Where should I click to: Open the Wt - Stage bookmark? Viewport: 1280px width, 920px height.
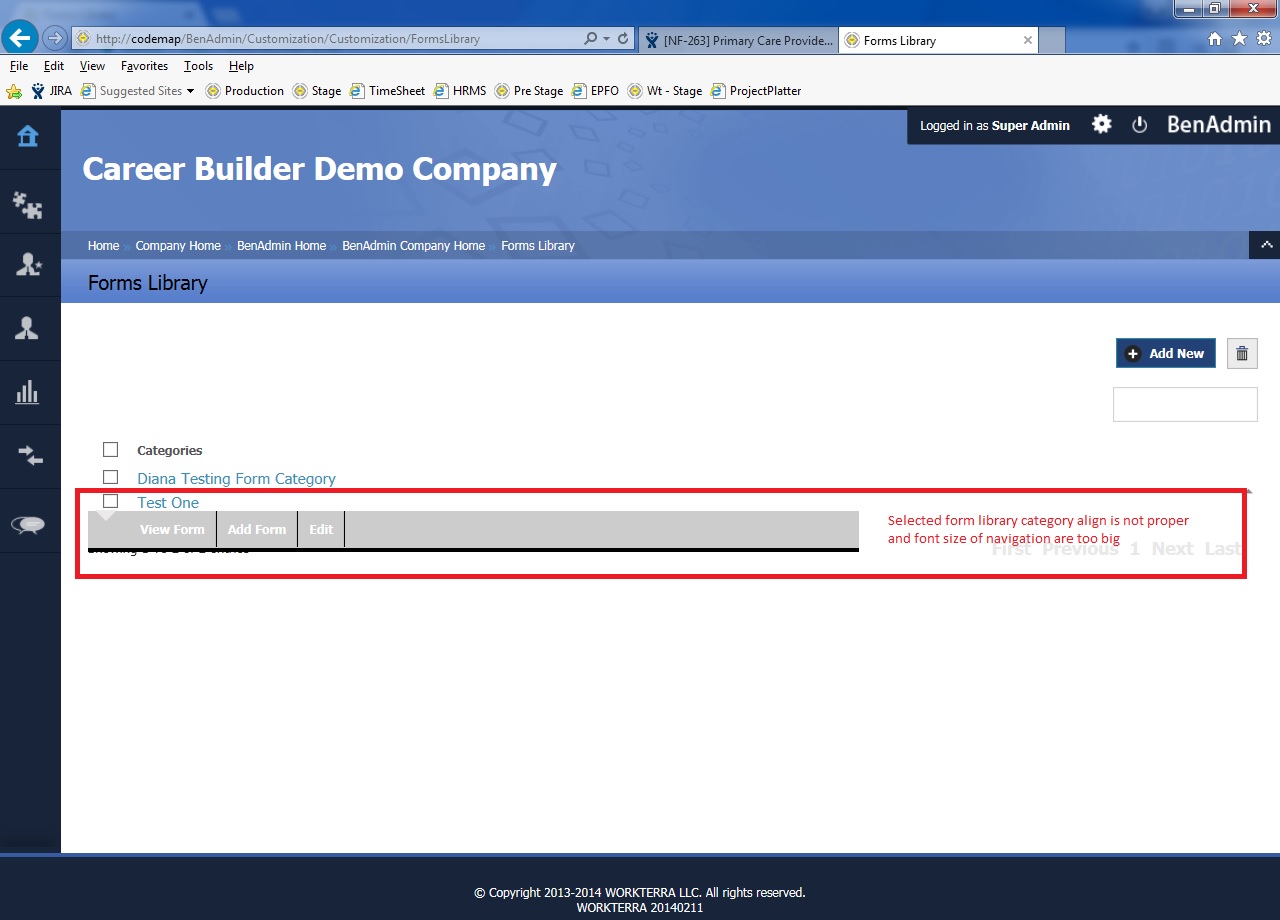tap(665, 91)
